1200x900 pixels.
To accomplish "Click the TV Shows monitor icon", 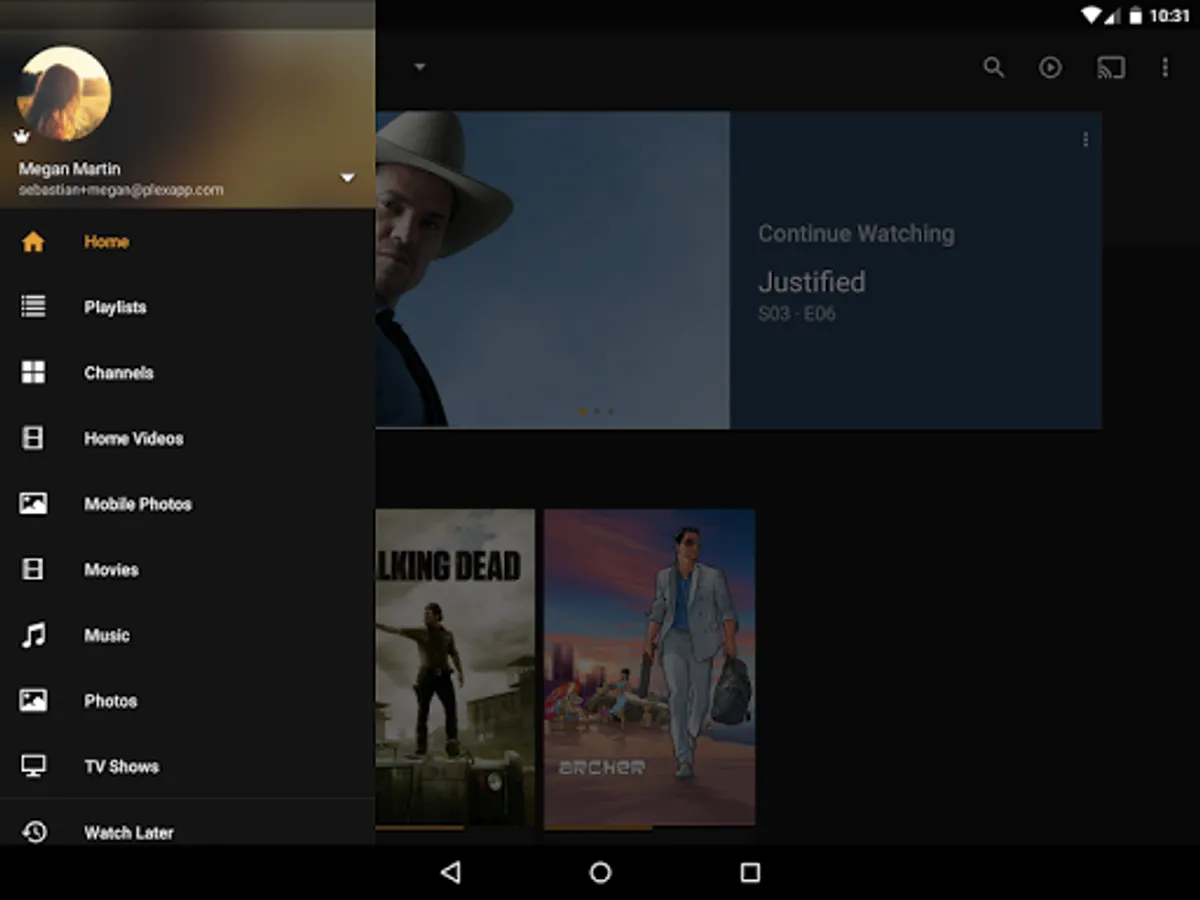I will point(33,766).
